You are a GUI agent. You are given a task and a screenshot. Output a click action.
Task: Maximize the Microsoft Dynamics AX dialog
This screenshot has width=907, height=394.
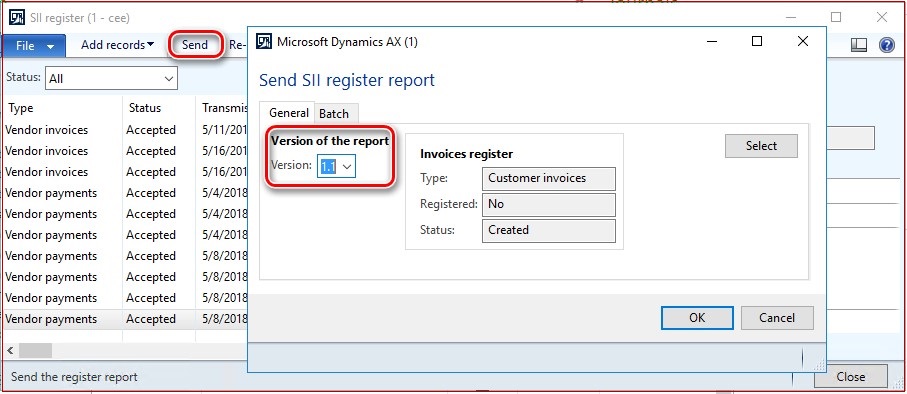757,41
